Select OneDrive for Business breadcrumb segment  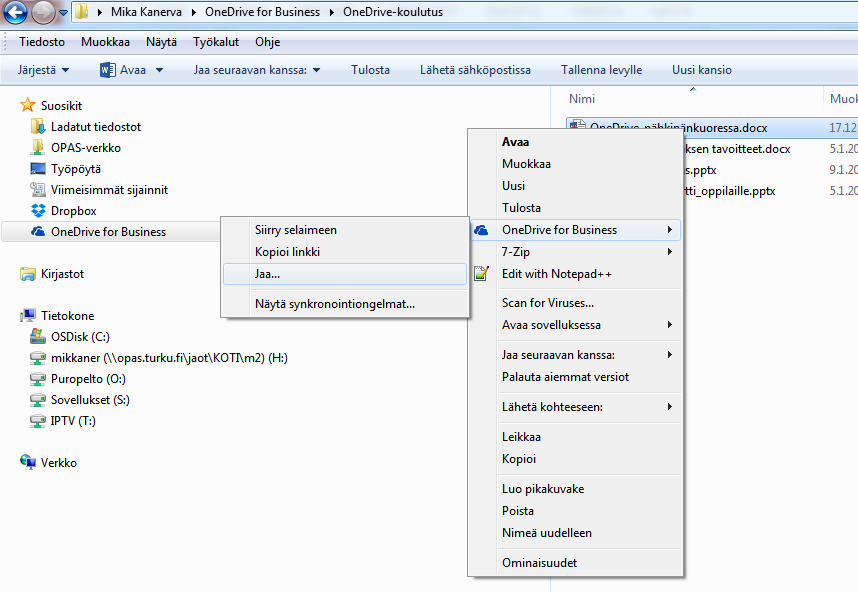[x=262, y=12]
